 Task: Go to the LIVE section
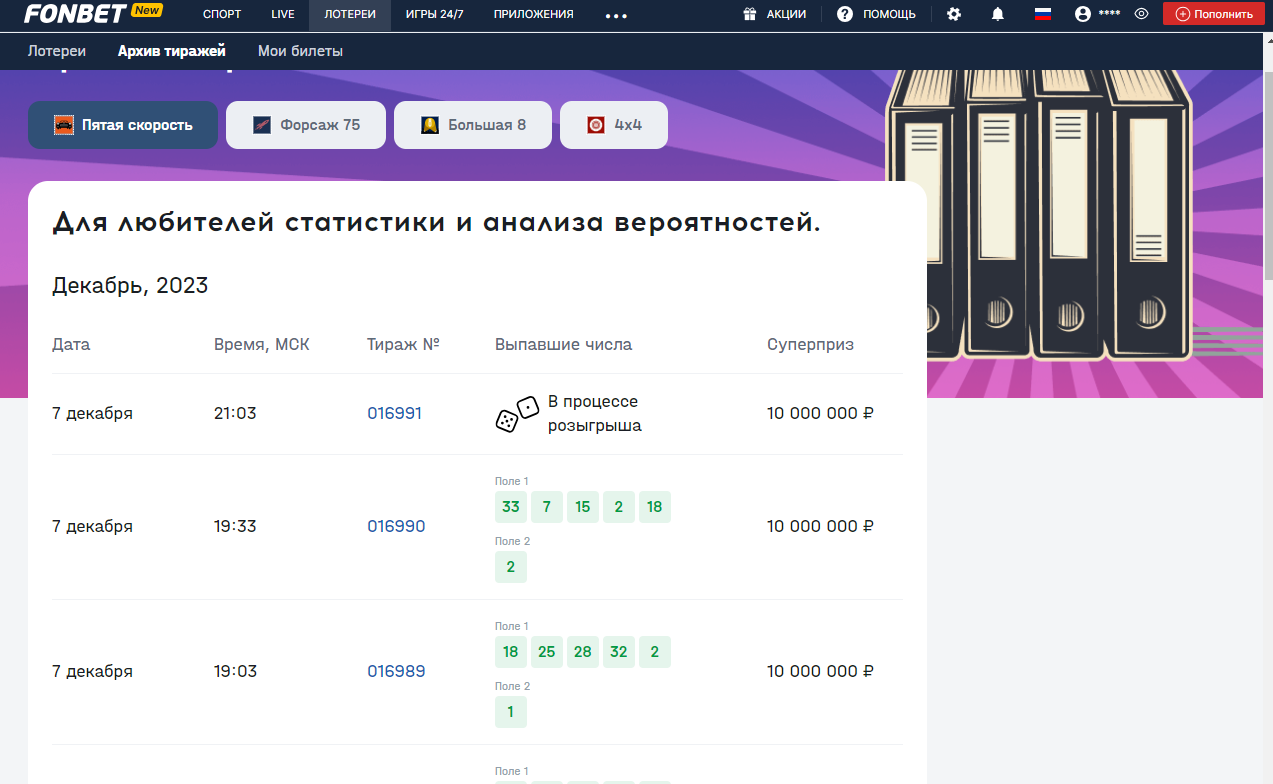pos(283,15)
